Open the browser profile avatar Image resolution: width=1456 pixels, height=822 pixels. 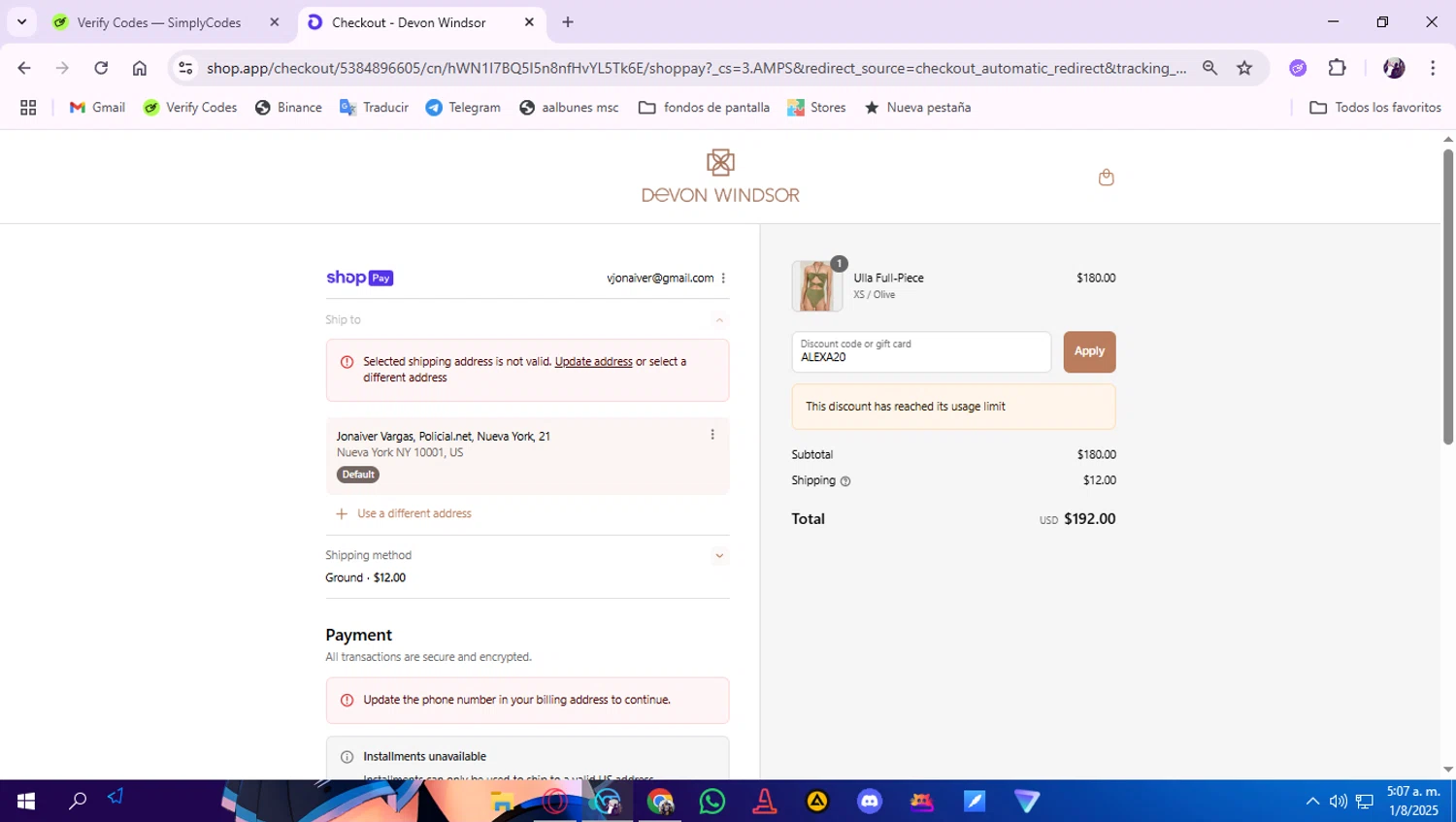[1394, 68]
